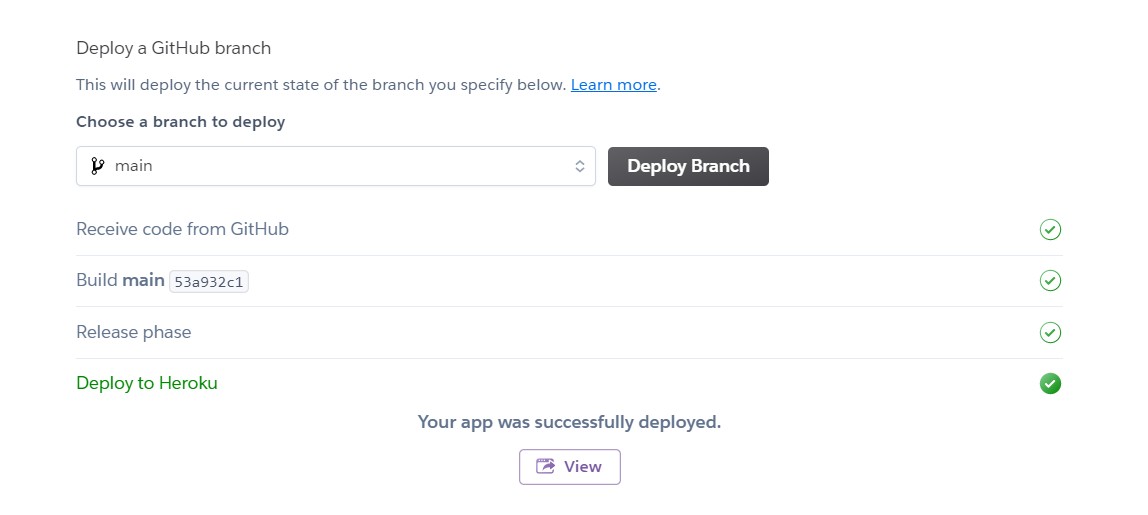Click the checkmark icon for Receive code from GitHub

(x=1050, y=229)
